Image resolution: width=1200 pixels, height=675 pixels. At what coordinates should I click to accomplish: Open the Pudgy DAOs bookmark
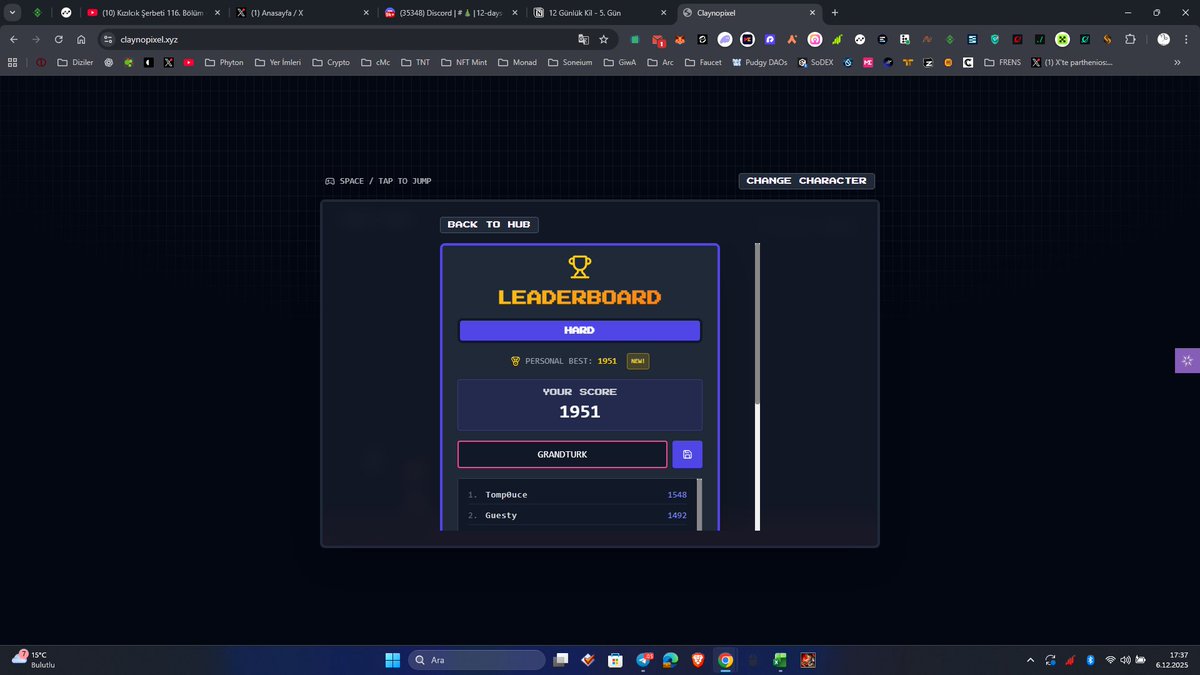pyautogui.click(x=762, y=62)
